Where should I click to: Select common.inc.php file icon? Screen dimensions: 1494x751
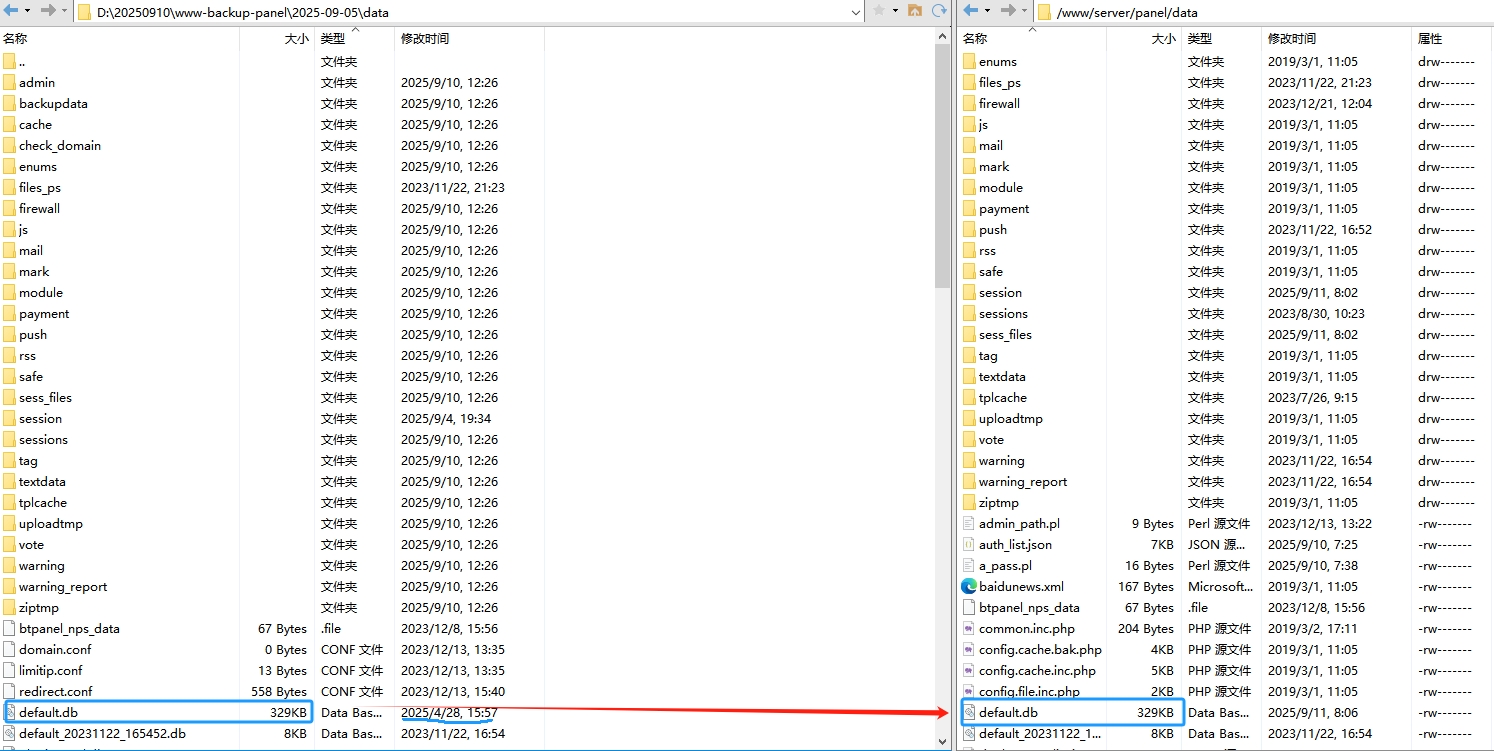click(968, 628)
